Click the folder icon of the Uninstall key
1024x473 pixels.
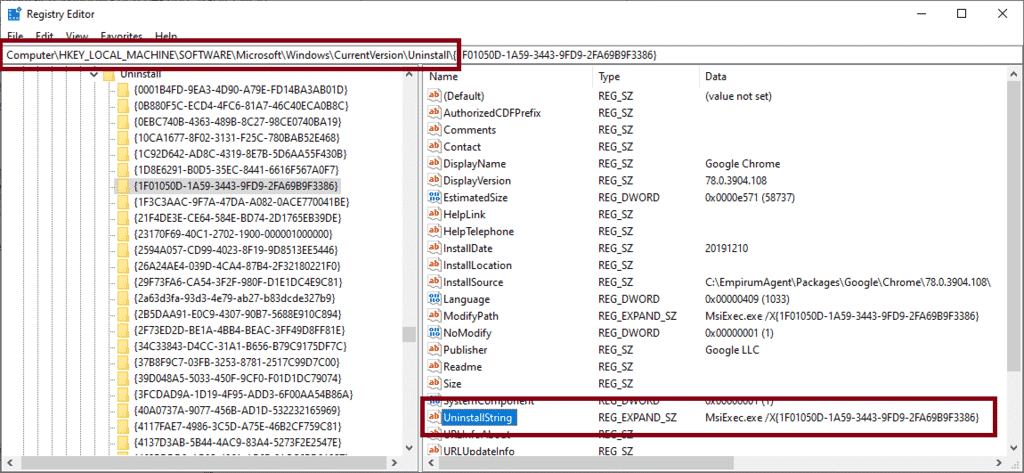[x=109, y=74]
